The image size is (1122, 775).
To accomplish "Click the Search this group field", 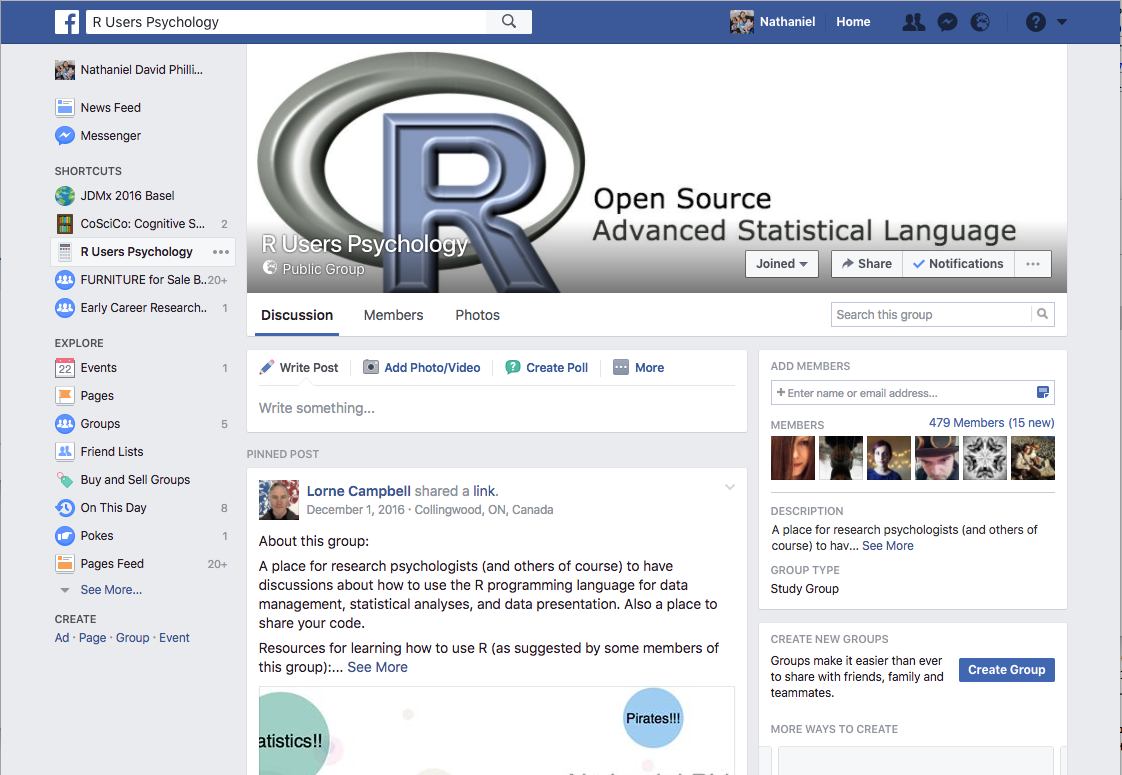I will [x=931, y=314].
